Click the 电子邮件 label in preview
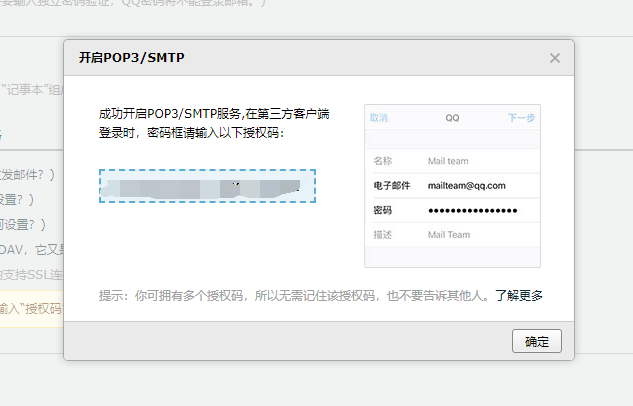The width and height of the screenshot is (633, 406). click(391, 186)
